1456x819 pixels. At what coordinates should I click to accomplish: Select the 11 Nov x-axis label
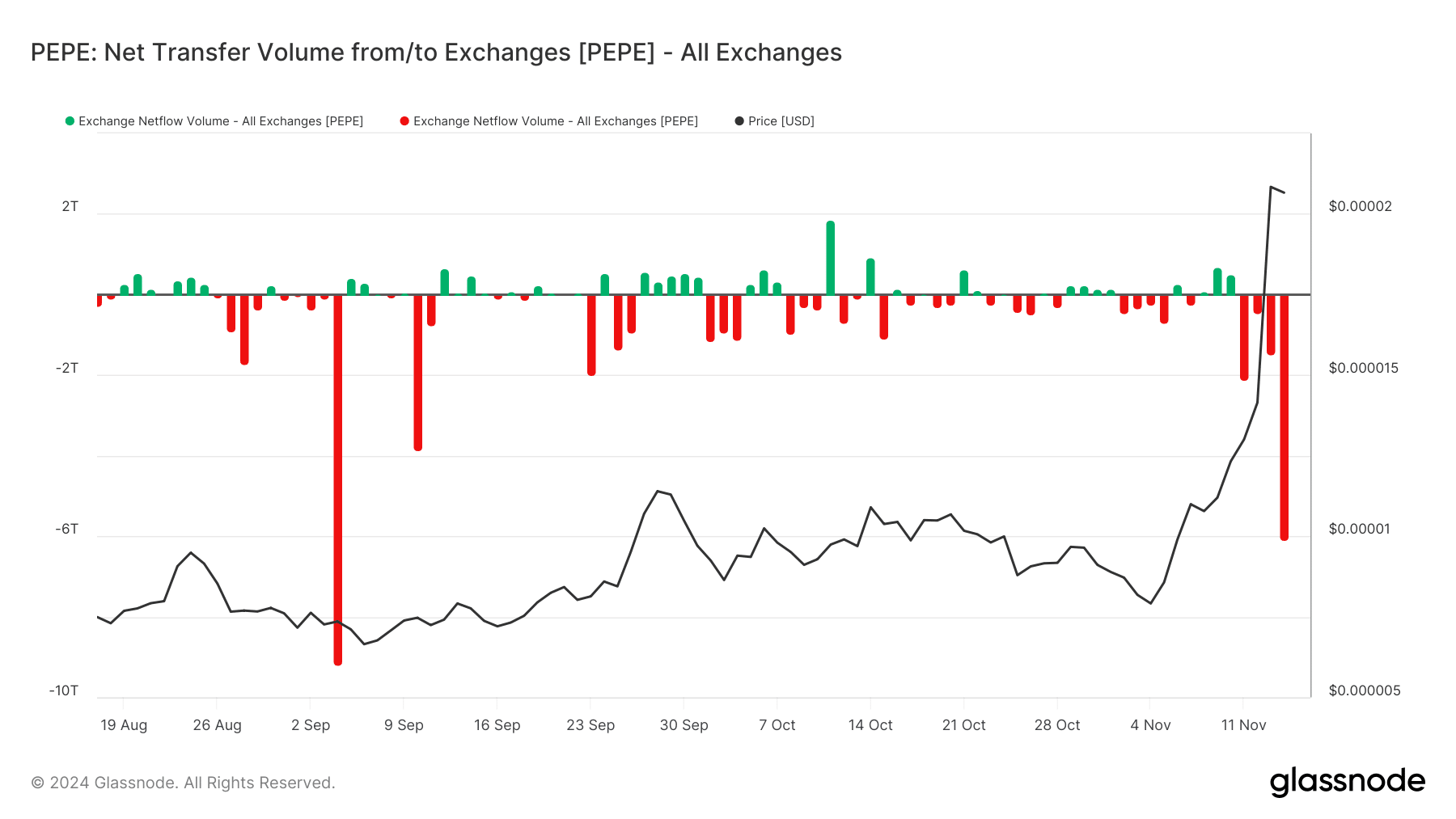click(1243, 725)
